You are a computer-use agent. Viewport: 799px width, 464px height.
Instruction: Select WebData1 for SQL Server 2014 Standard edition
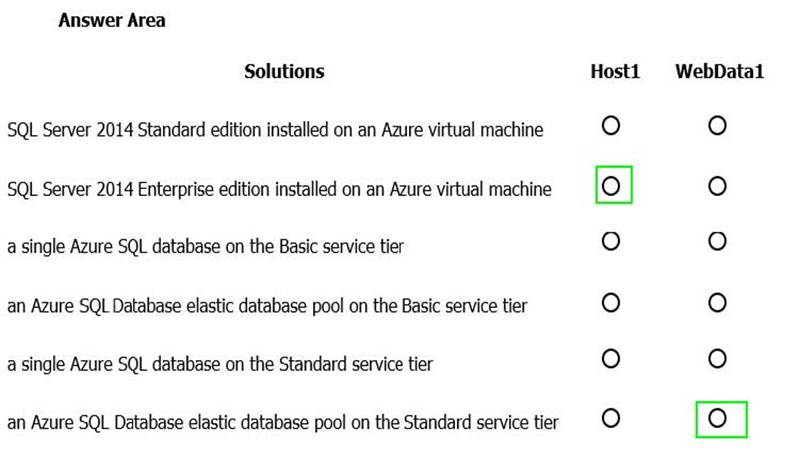tap(716, 126)
